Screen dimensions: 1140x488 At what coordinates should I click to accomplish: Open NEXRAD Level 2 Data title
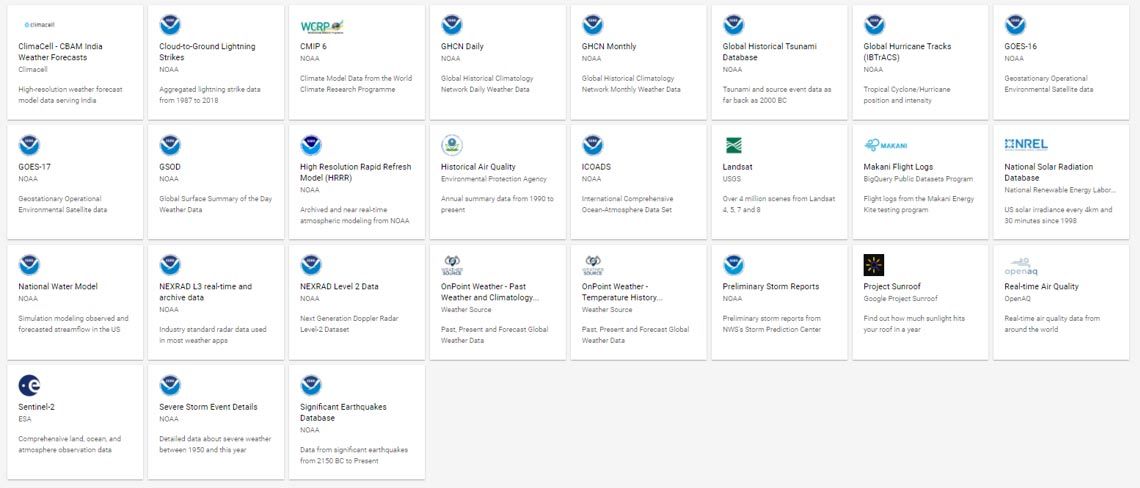[340, 287]
